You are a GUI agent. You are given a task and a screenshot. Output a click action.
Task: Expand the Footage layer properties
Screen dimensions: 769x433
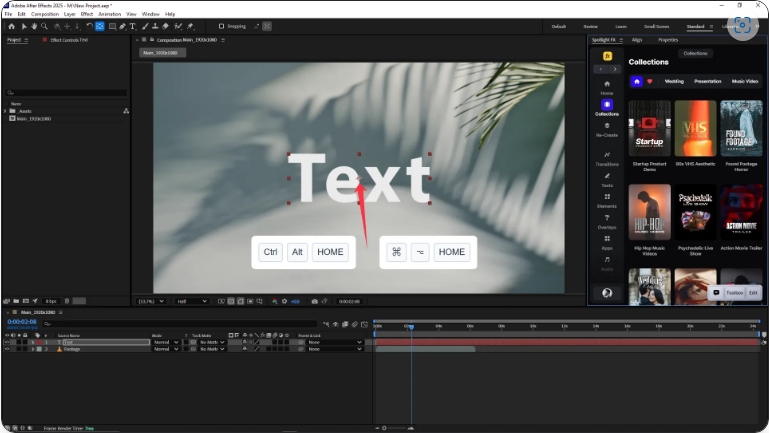pyautogui.click(x=33, y=349)
